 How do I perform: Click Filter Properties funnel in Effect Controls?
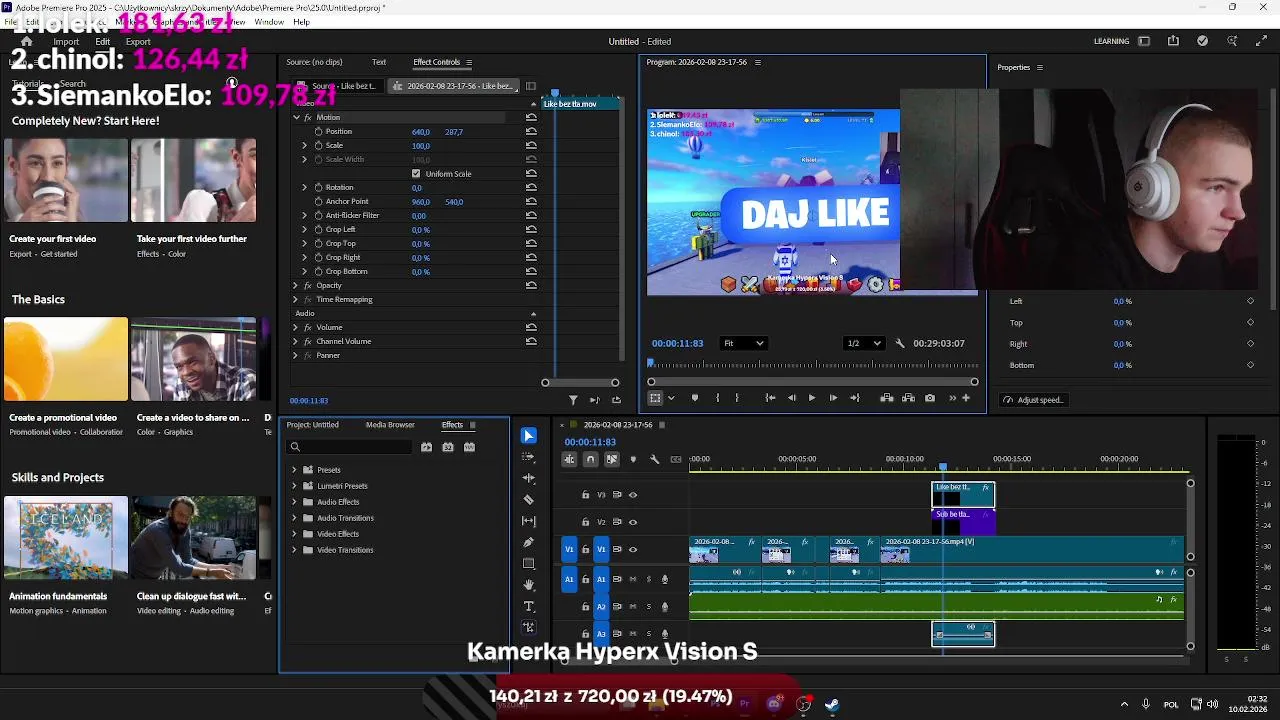(x=573, y=400)
